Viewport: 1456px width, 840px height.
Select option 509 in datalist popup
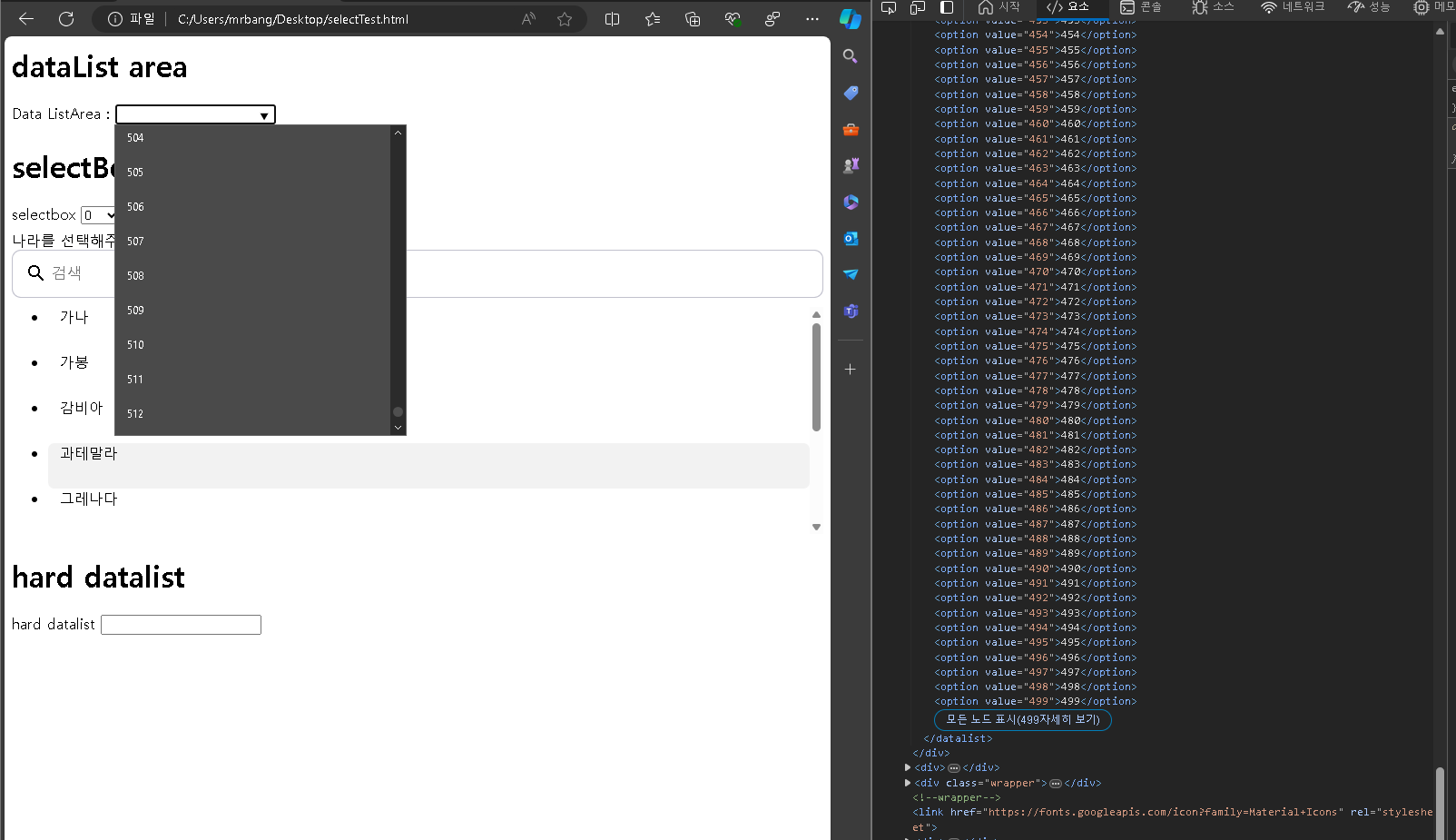253,311
